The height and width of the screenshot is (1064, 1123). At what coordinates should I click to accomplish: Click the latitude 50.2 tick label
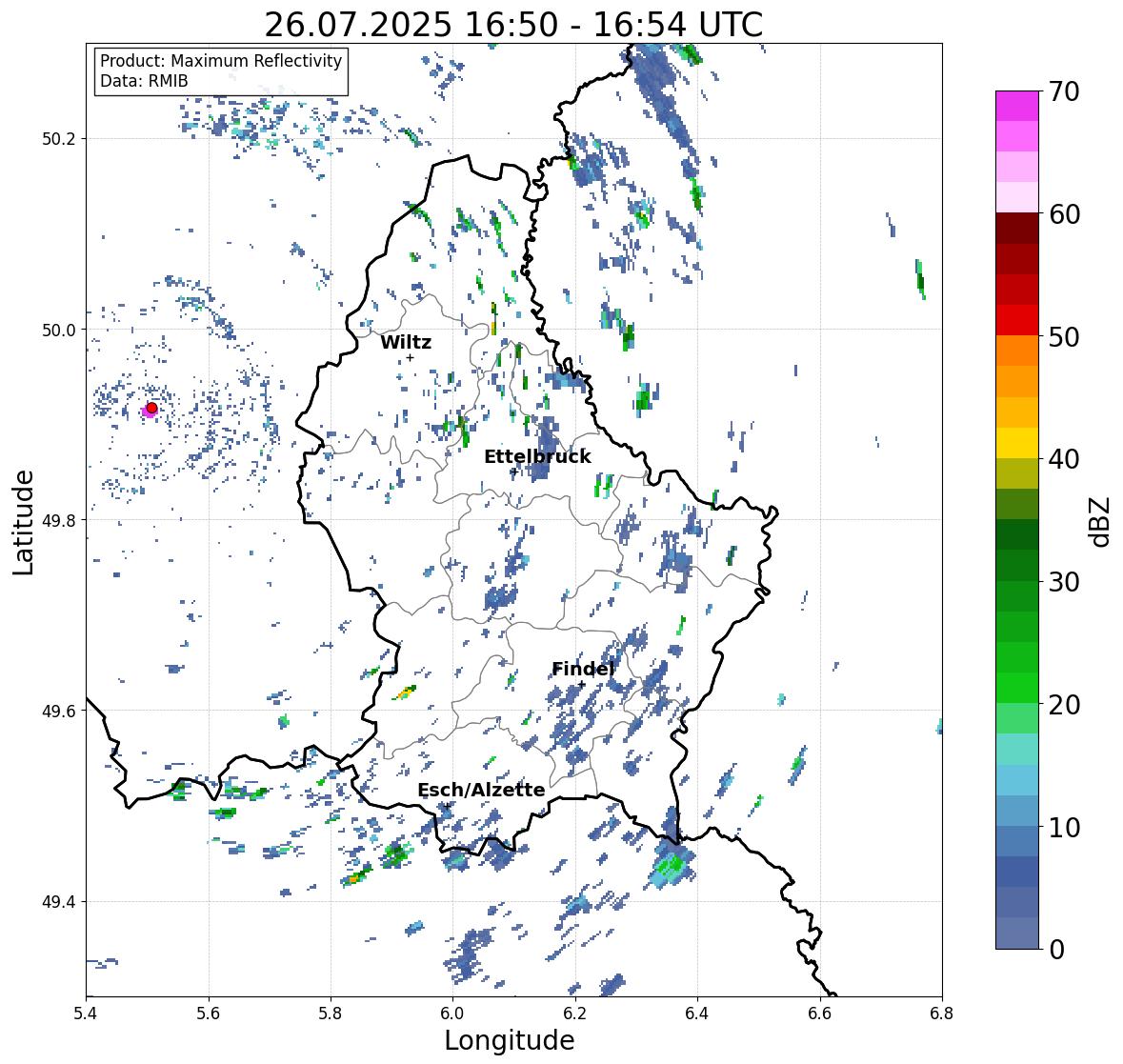[59, 139]
